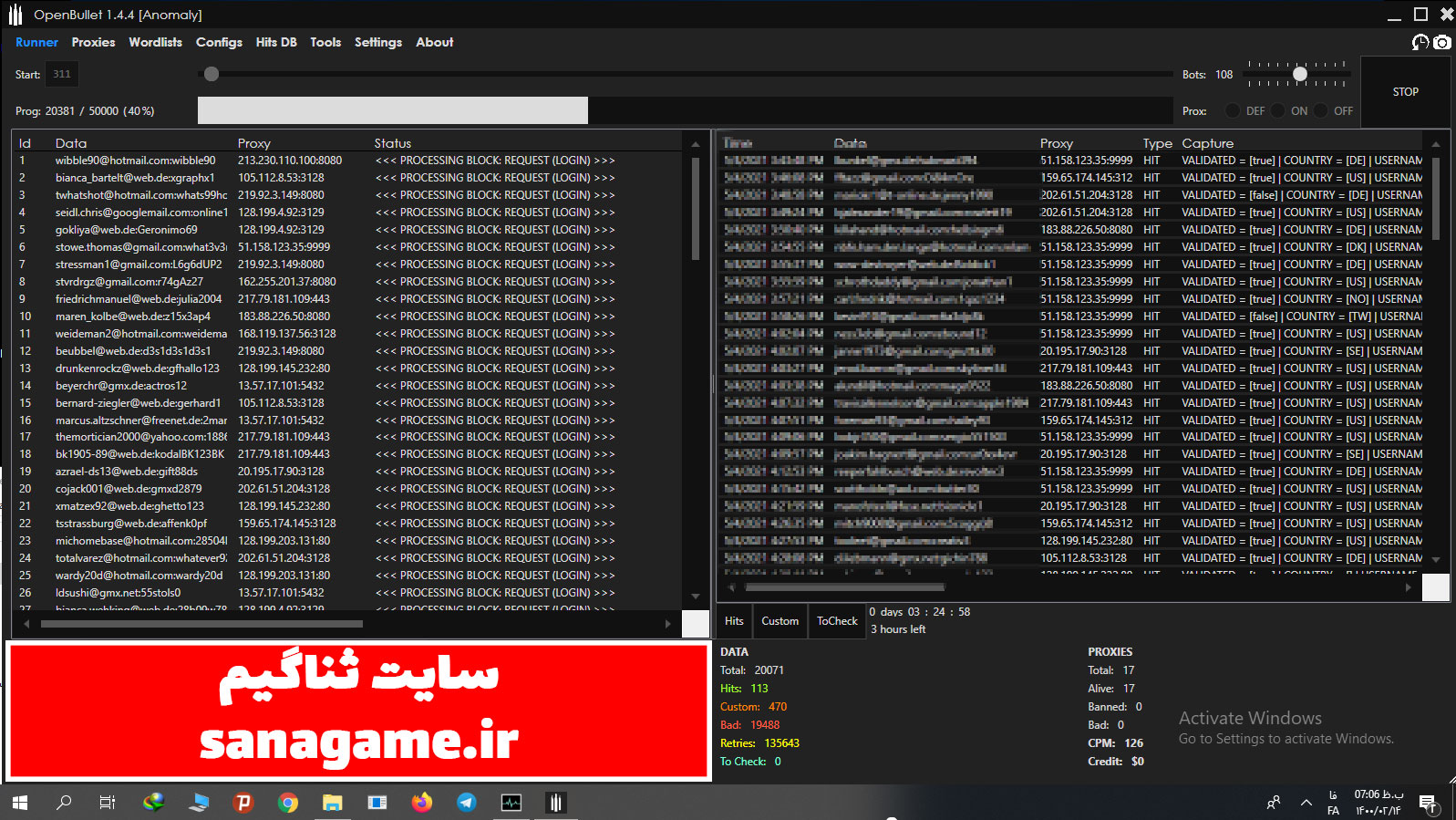Viewport: 1456px width, 820px height.
Task: Click the up arrow of the left list scrollbar
Action: [x=696, y=144]
